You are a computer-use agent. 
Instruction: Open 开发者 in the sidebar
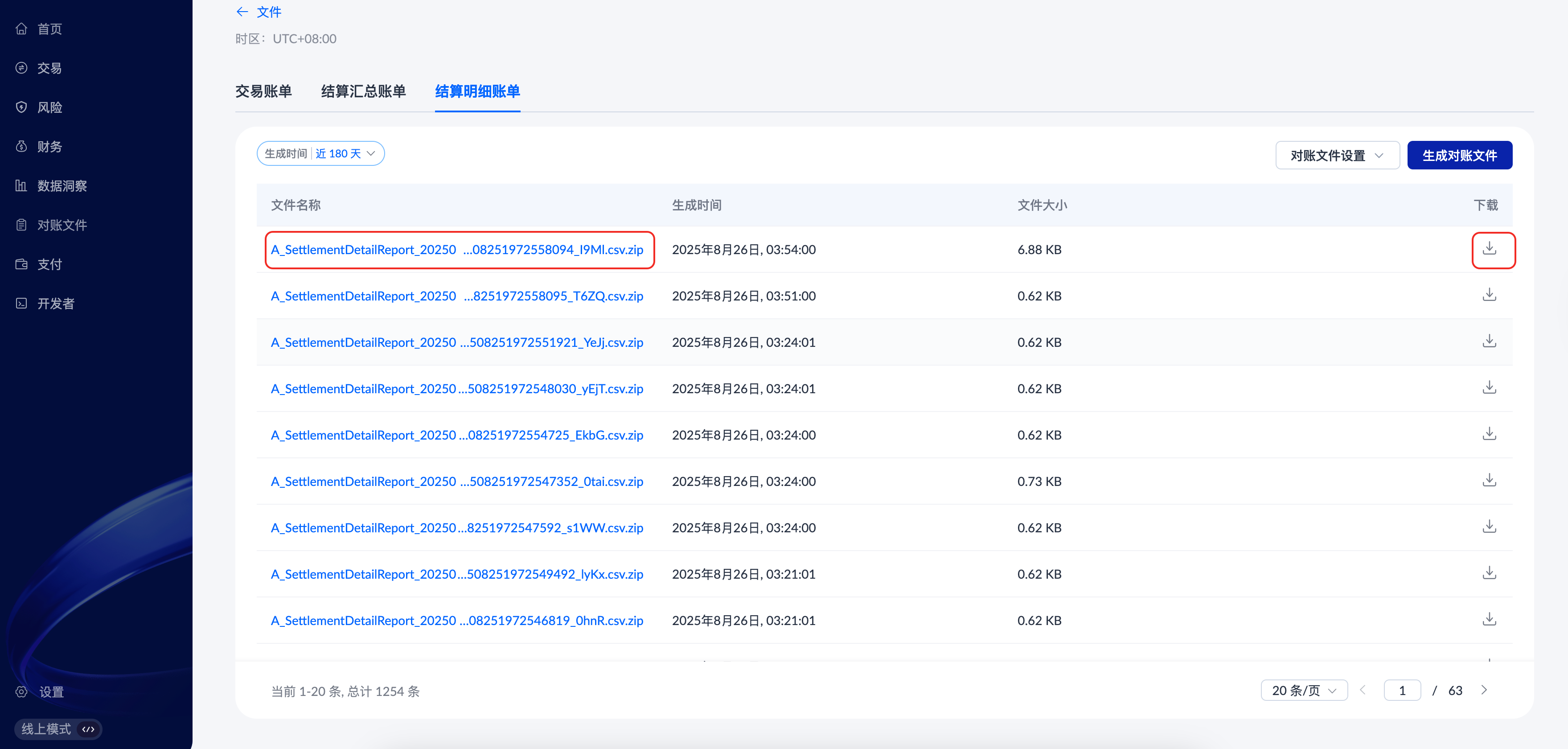click(55, 303)
